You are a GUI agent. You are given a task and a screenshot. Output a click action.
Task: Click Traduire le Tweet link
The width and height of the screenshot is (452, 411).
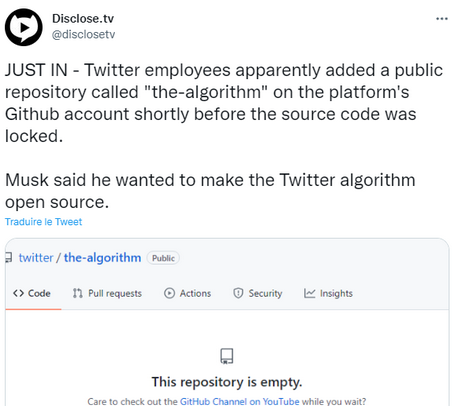click(x=43, y=222)
